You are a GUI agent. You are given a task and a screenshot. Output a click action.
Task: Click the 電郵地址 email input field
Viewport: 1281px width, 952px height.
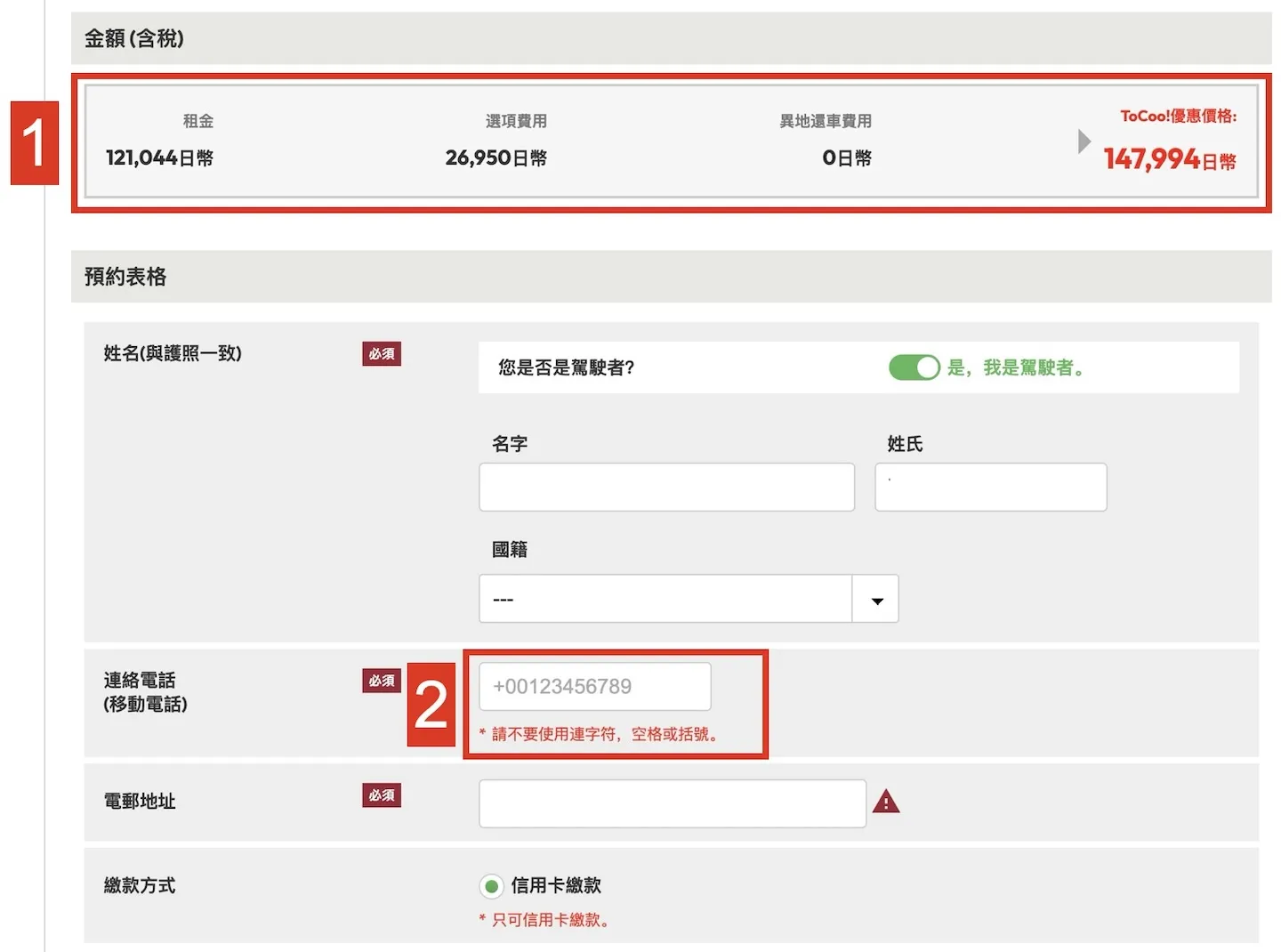point(673,803)
